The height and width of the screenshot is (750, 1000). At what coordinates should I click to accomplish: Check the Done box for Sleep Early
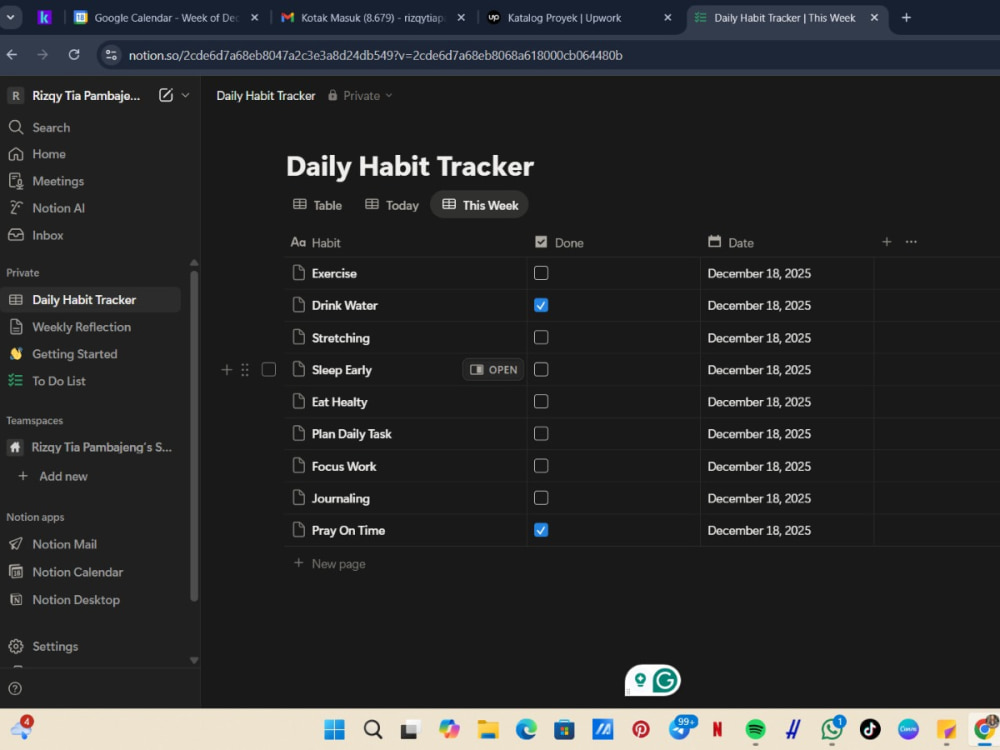(541, 369)
